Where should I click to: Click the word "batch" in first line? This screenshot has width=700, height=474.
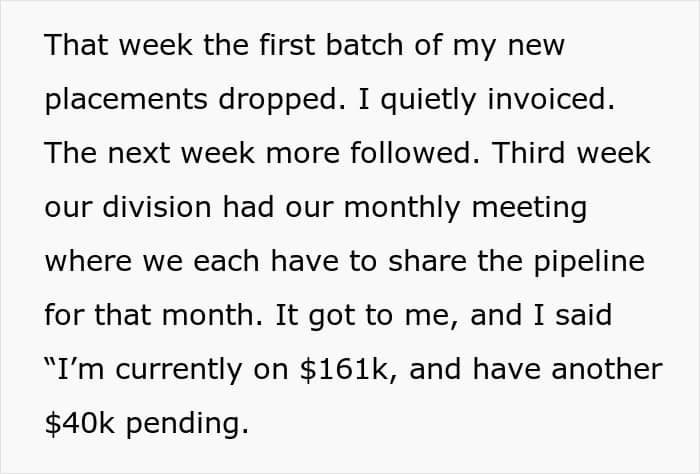364,45
